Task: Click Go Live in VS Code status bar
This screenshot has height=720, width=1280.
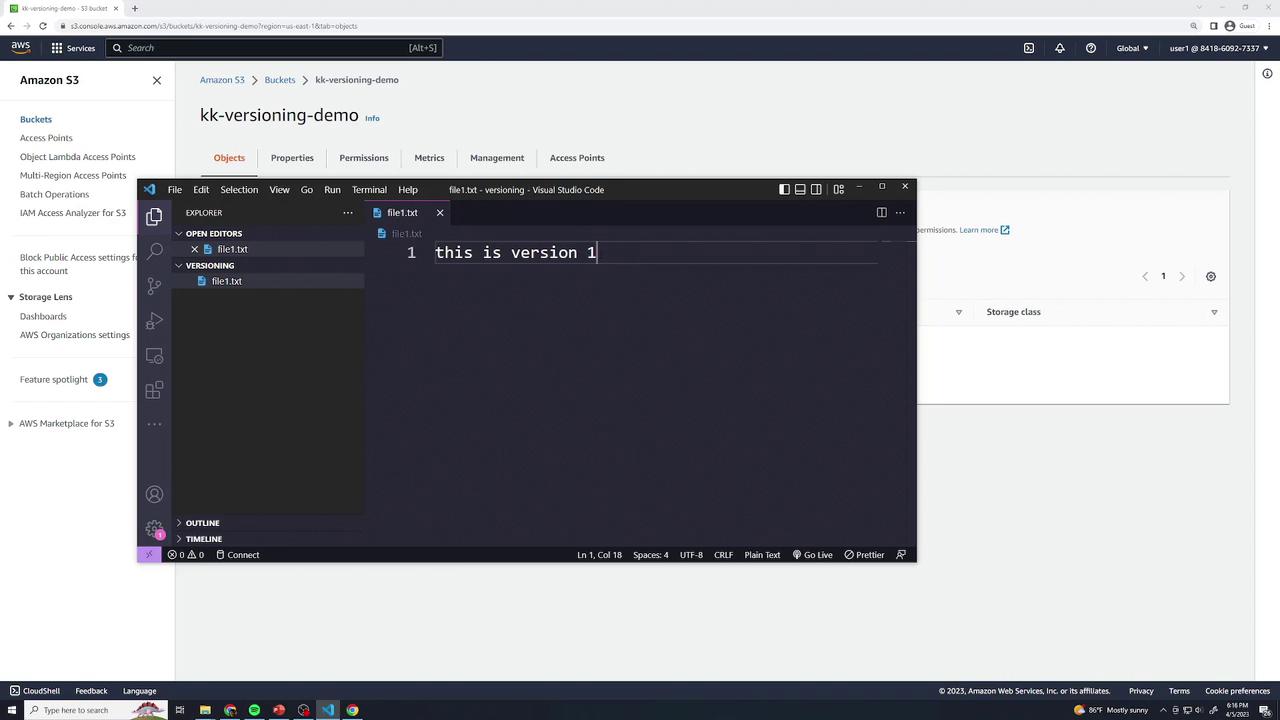Action: [813, 555]
